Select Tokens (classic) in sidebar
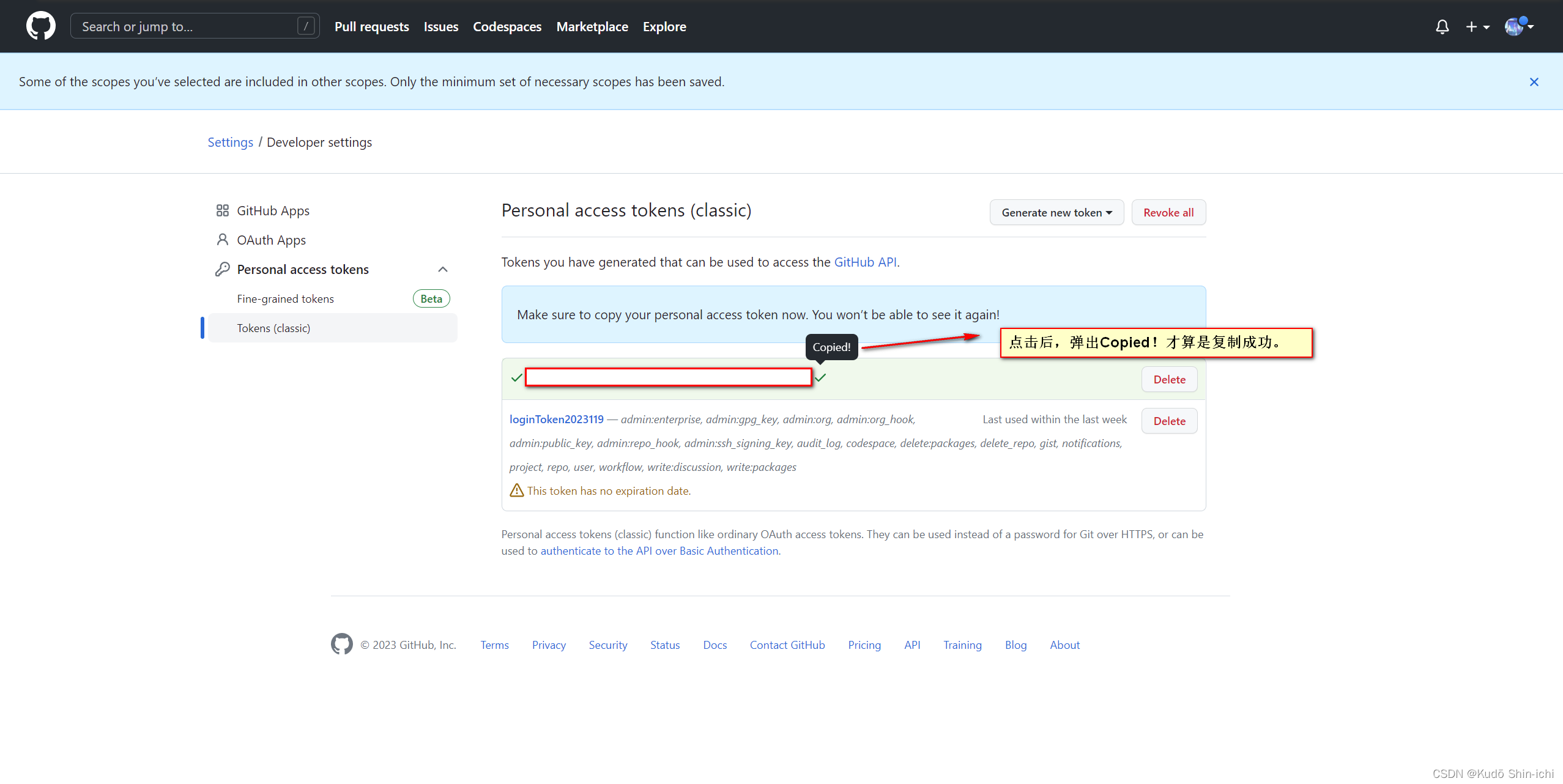 (x=333, y=328)
